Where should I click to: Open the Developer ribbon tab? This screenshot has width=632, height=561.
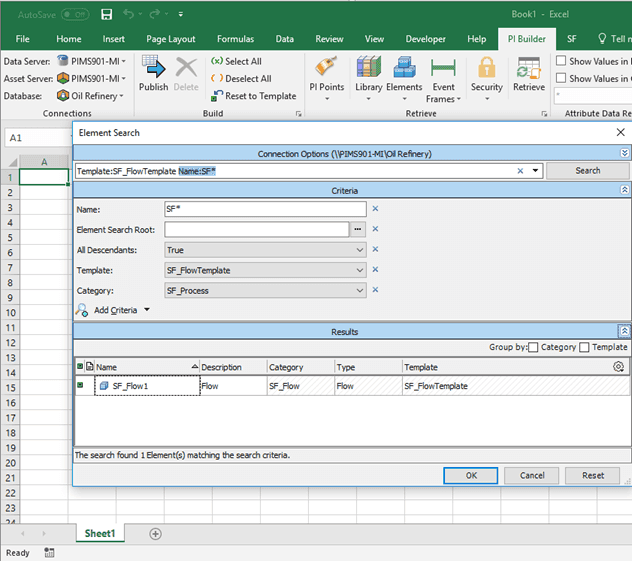click(x=425, y=39)
